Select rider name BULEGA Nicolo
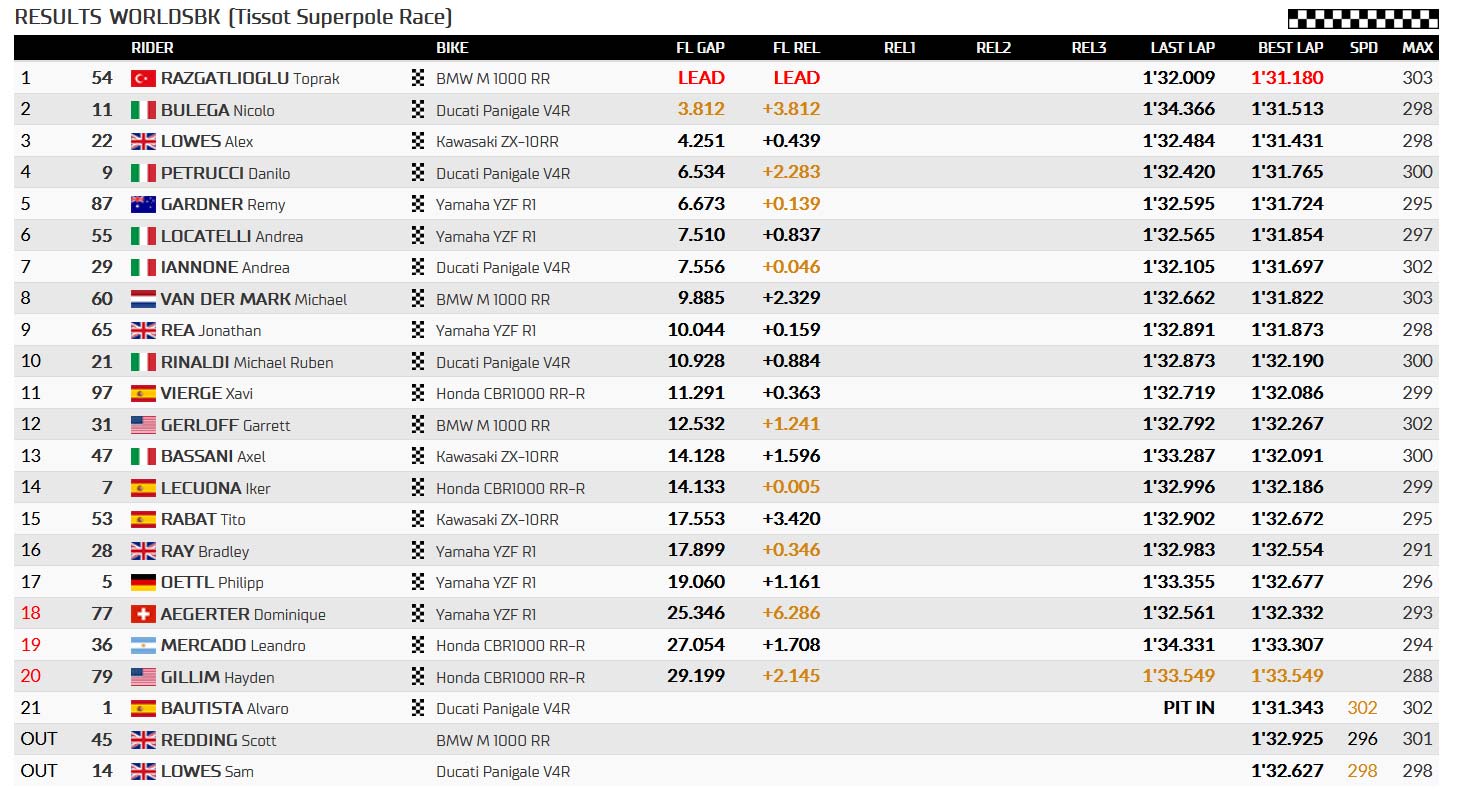 click(x=218, y=110)
